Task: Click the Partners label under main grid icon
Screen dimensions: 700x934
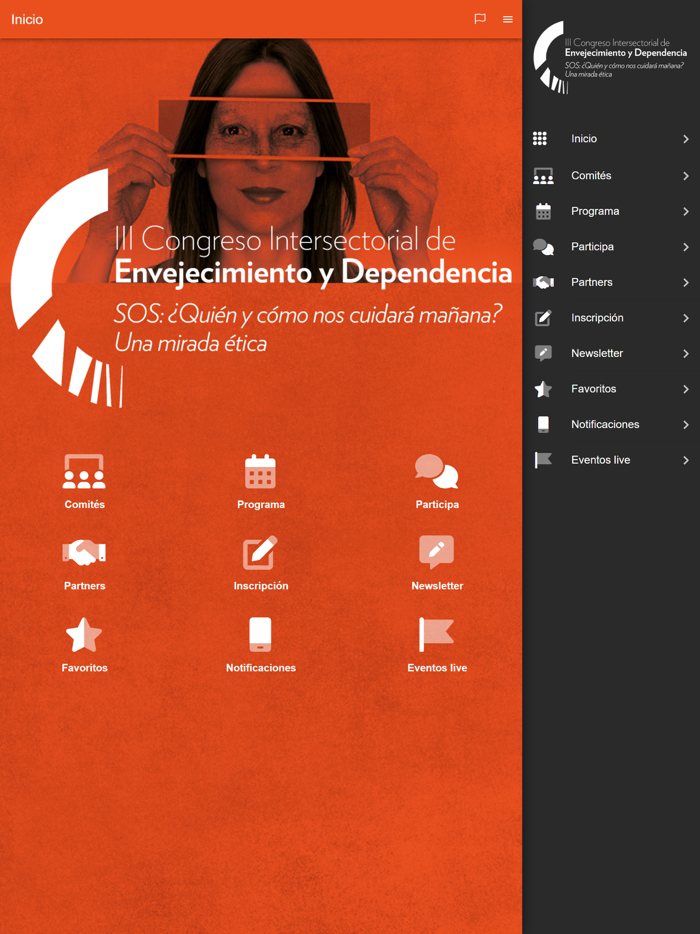Action: click(85, 586)
